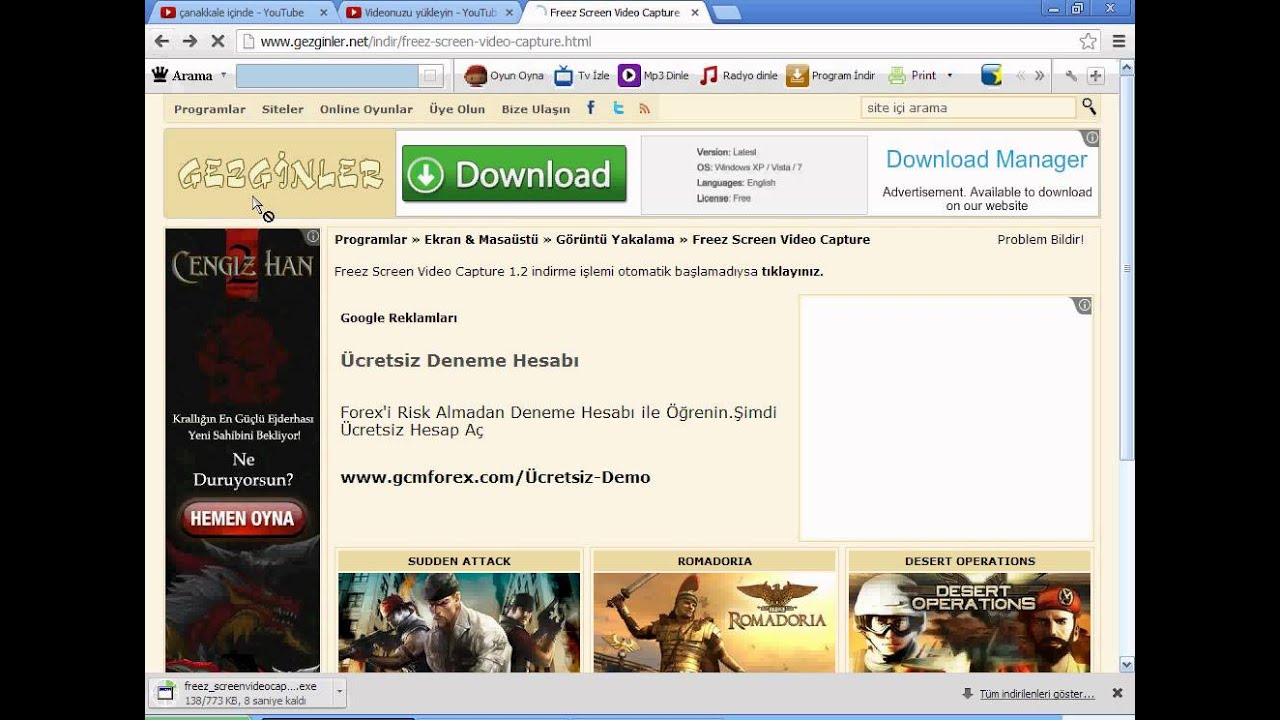Click the Program İndir toolbar button
The height and width of the screenshot is (720, 1280).
click(x=831, y=75)
